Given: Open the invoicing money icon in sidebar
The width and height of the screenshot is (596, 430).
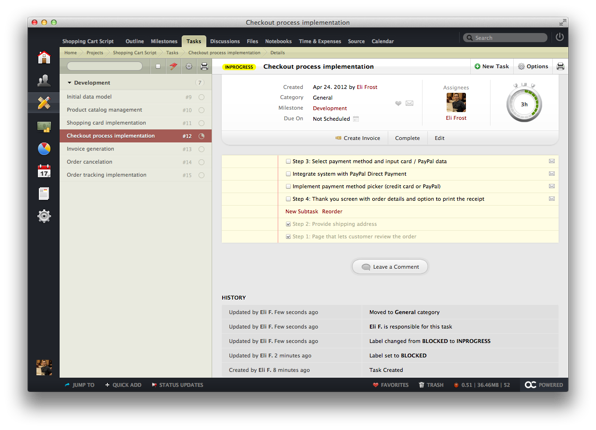Looking at the screenshot, I should pos(44,126).
